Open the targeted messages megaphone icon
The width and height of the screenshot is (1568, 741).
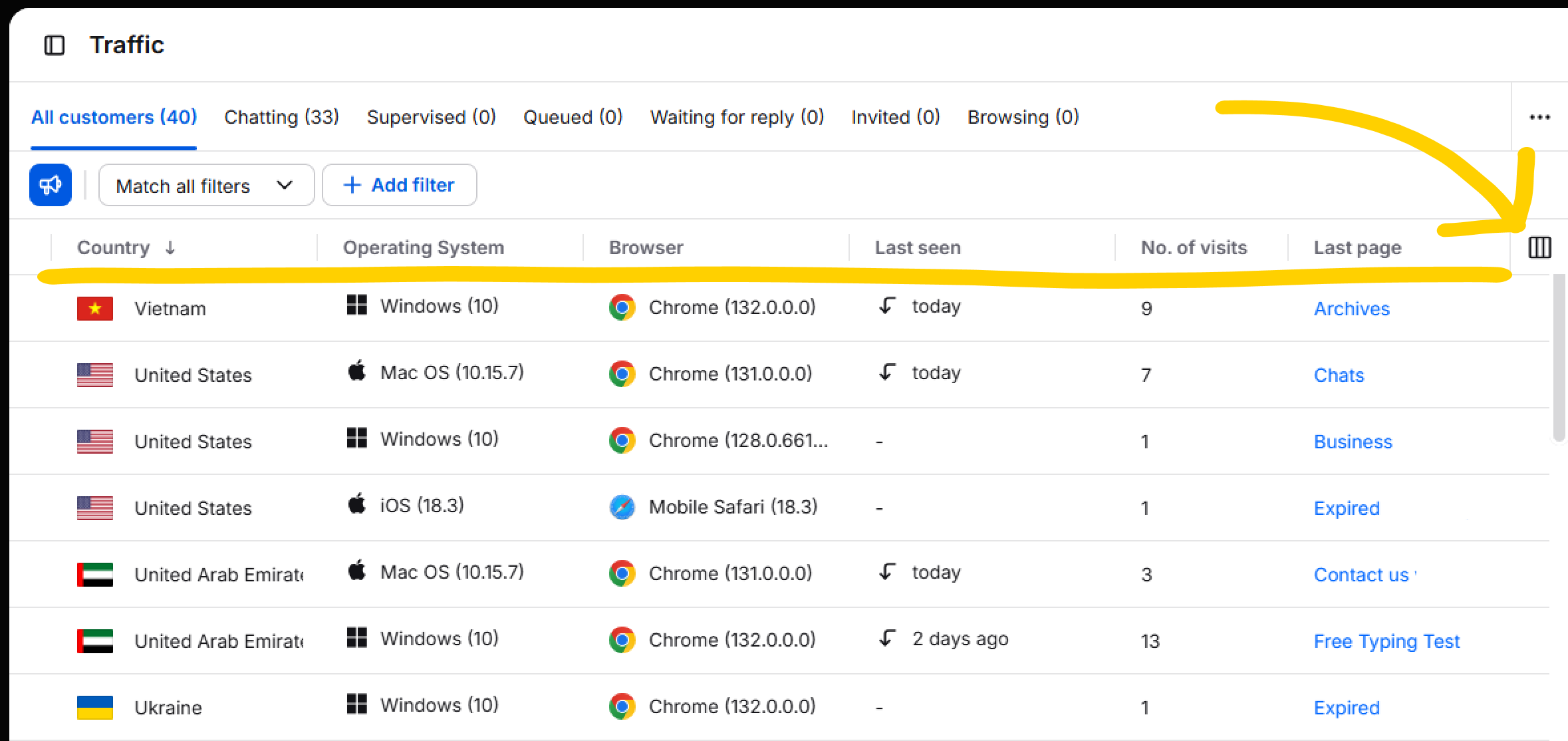[50, 185]
